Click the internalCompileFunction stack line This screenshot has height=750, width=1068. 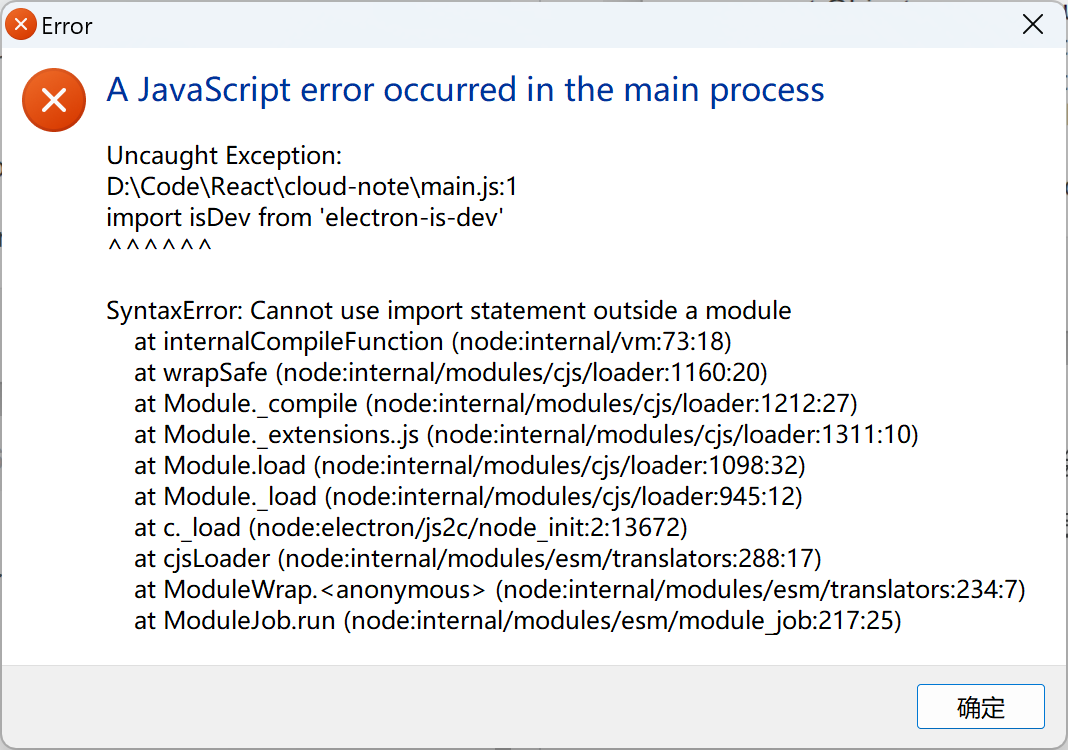pos(433,341)
